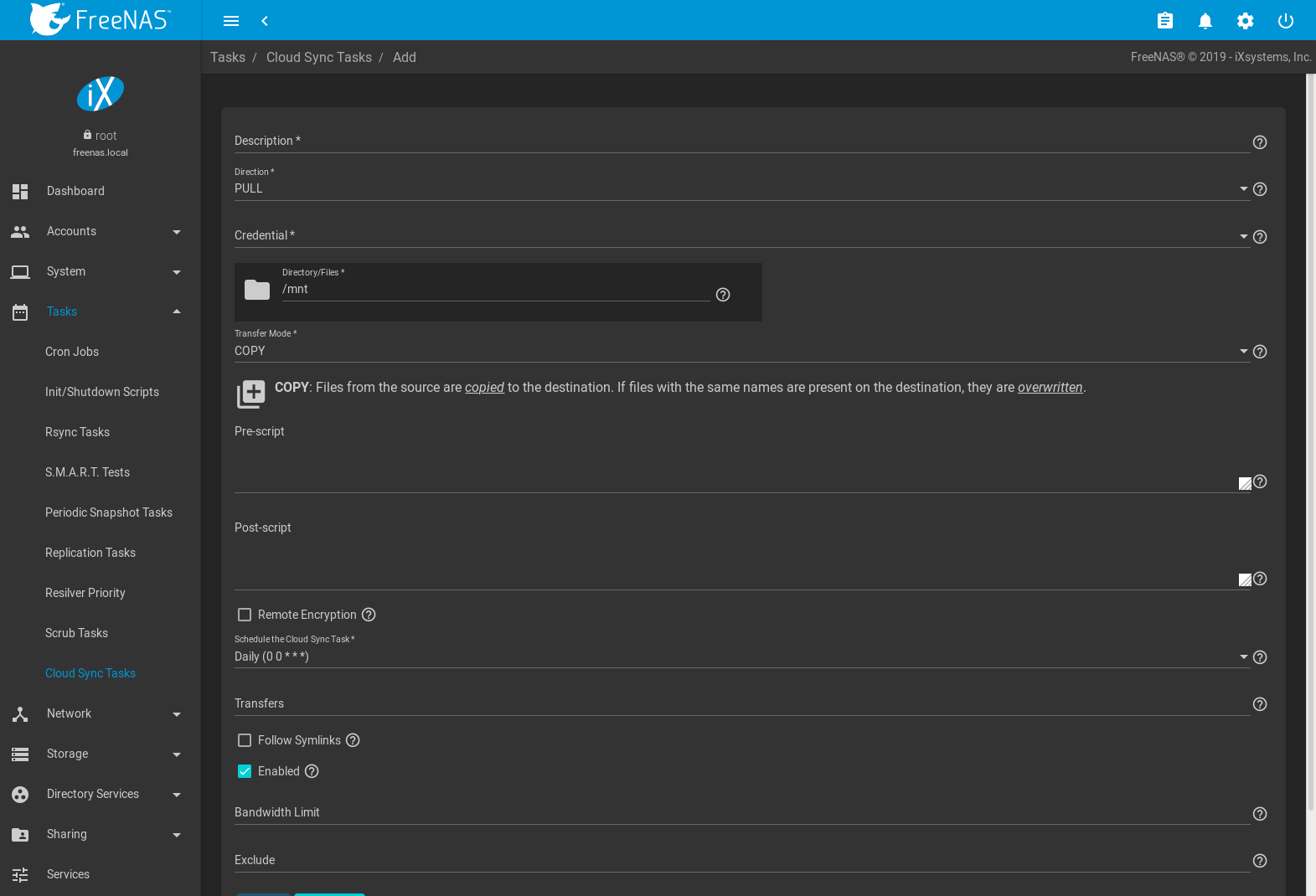Show help for Exclude field
This screenshot has height=896, width=1316.
point(1260,861)
